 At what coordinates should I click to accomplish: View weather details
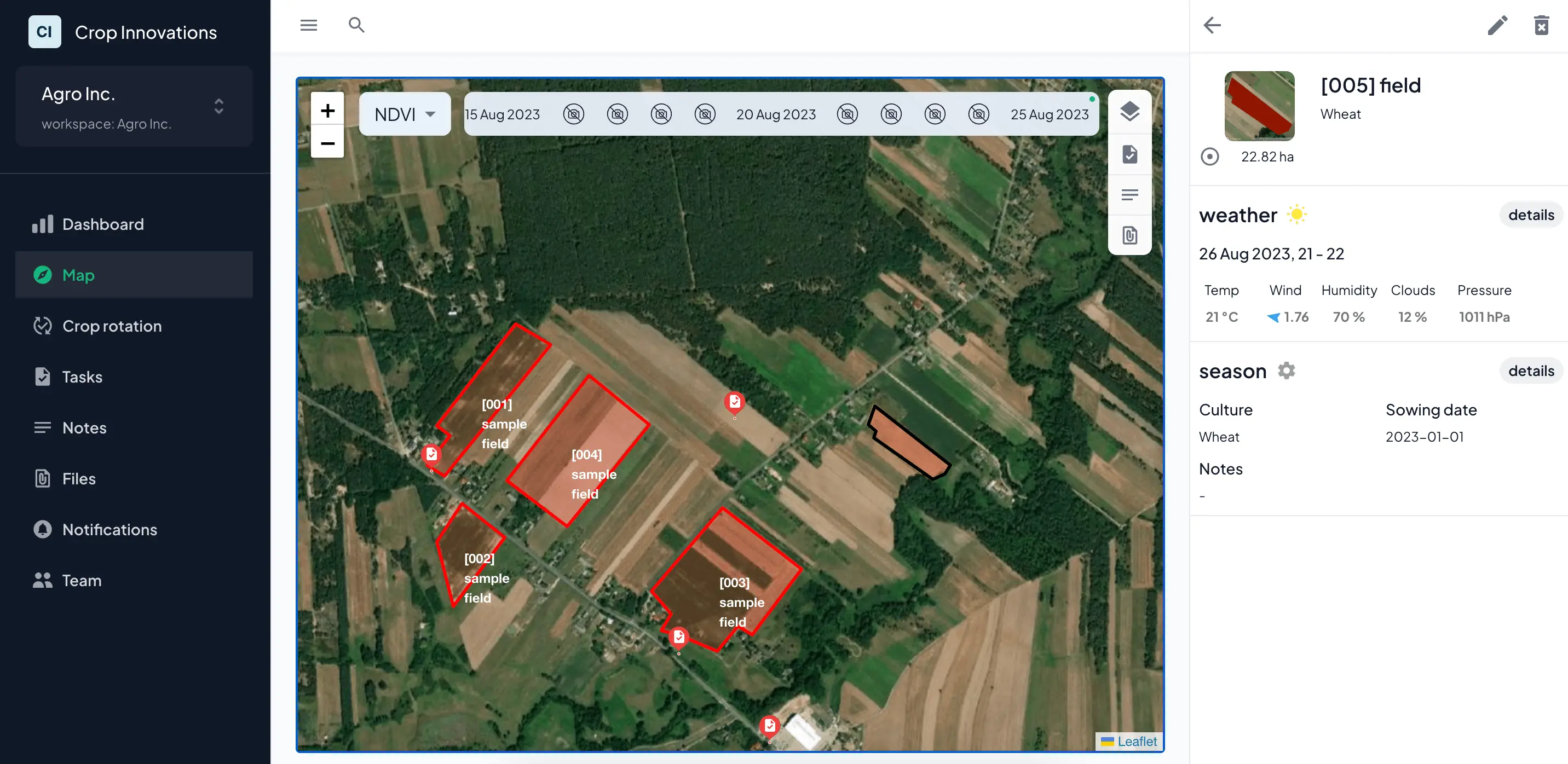tap(1530, 214)
